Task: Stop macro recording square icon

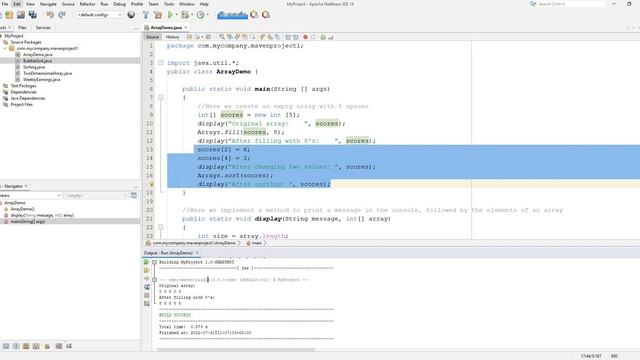Action: click(313, 37)
